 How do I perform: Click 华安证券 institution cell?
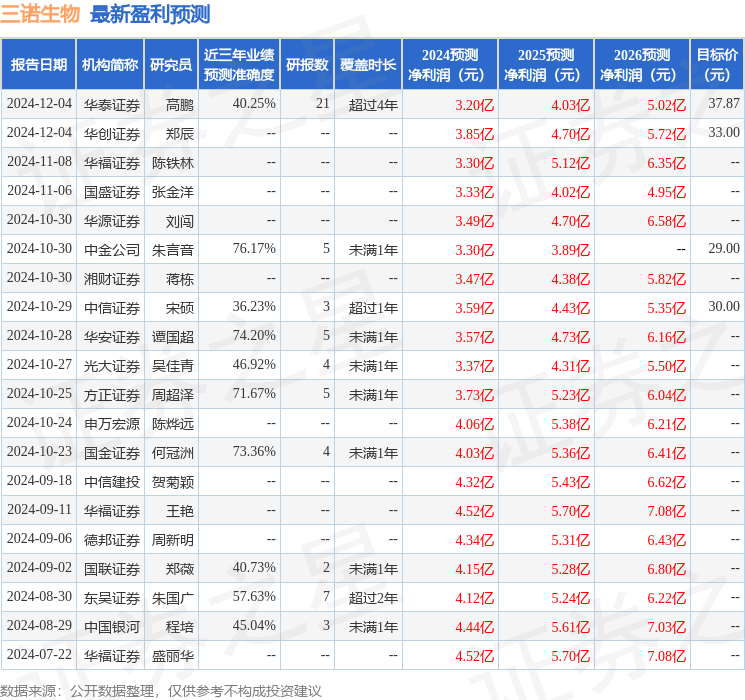coord(112,337)
